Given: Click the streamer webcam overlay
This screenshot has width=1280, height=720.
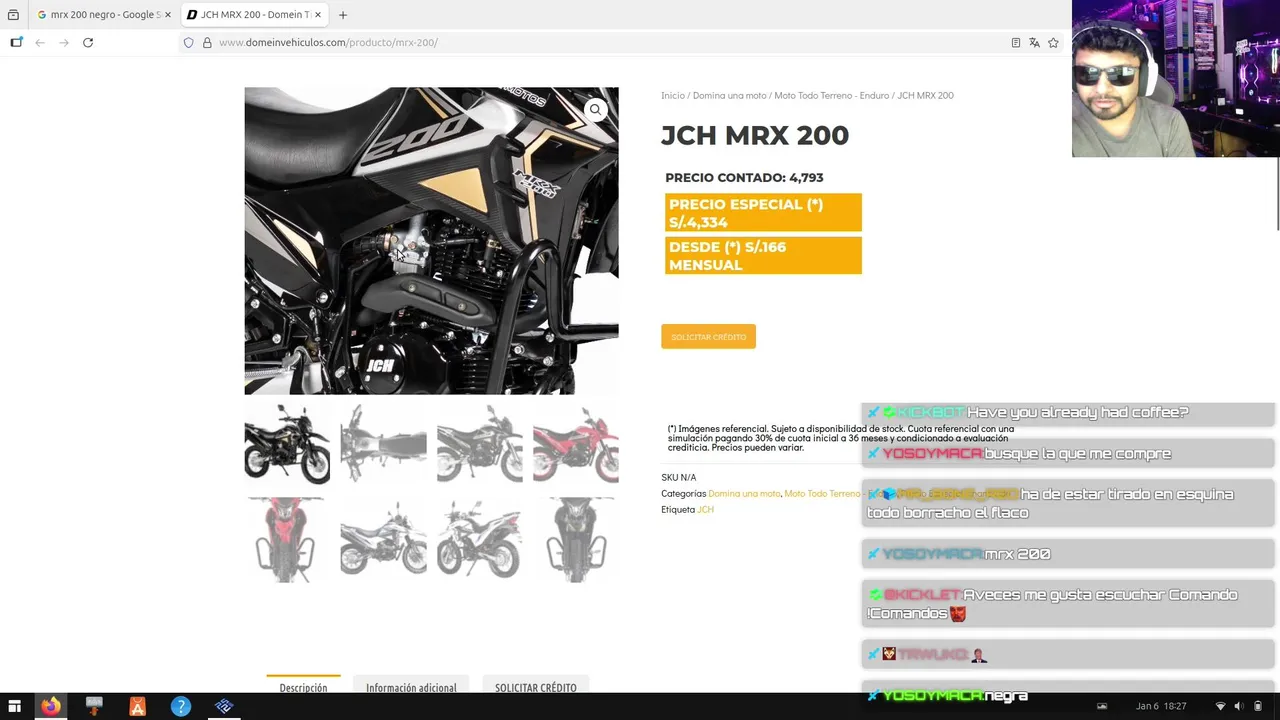Looking at the screenshot, I should point(1176,79).
